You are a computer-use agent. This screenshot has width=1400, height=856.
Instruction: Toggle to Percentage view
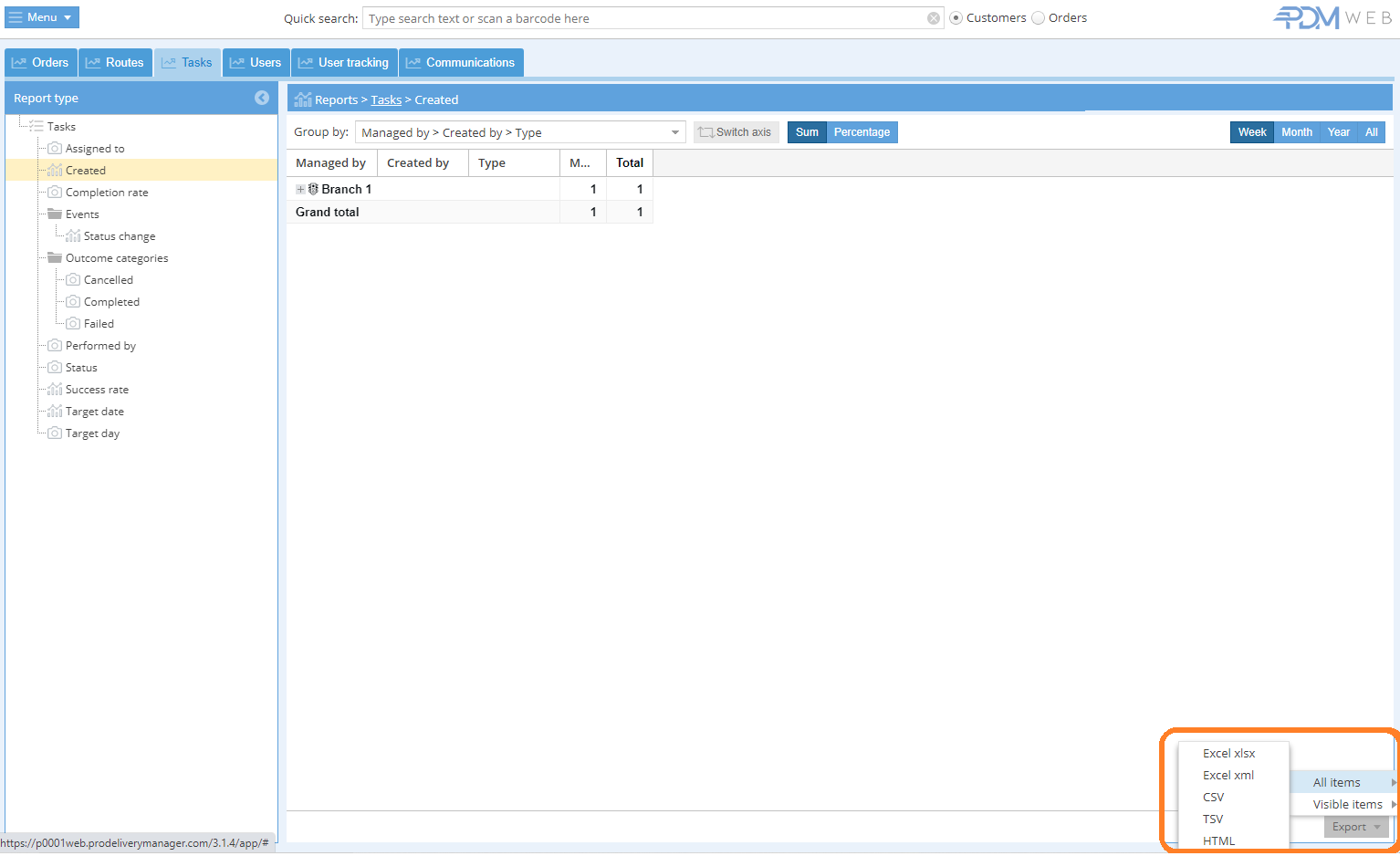(862, 132)
